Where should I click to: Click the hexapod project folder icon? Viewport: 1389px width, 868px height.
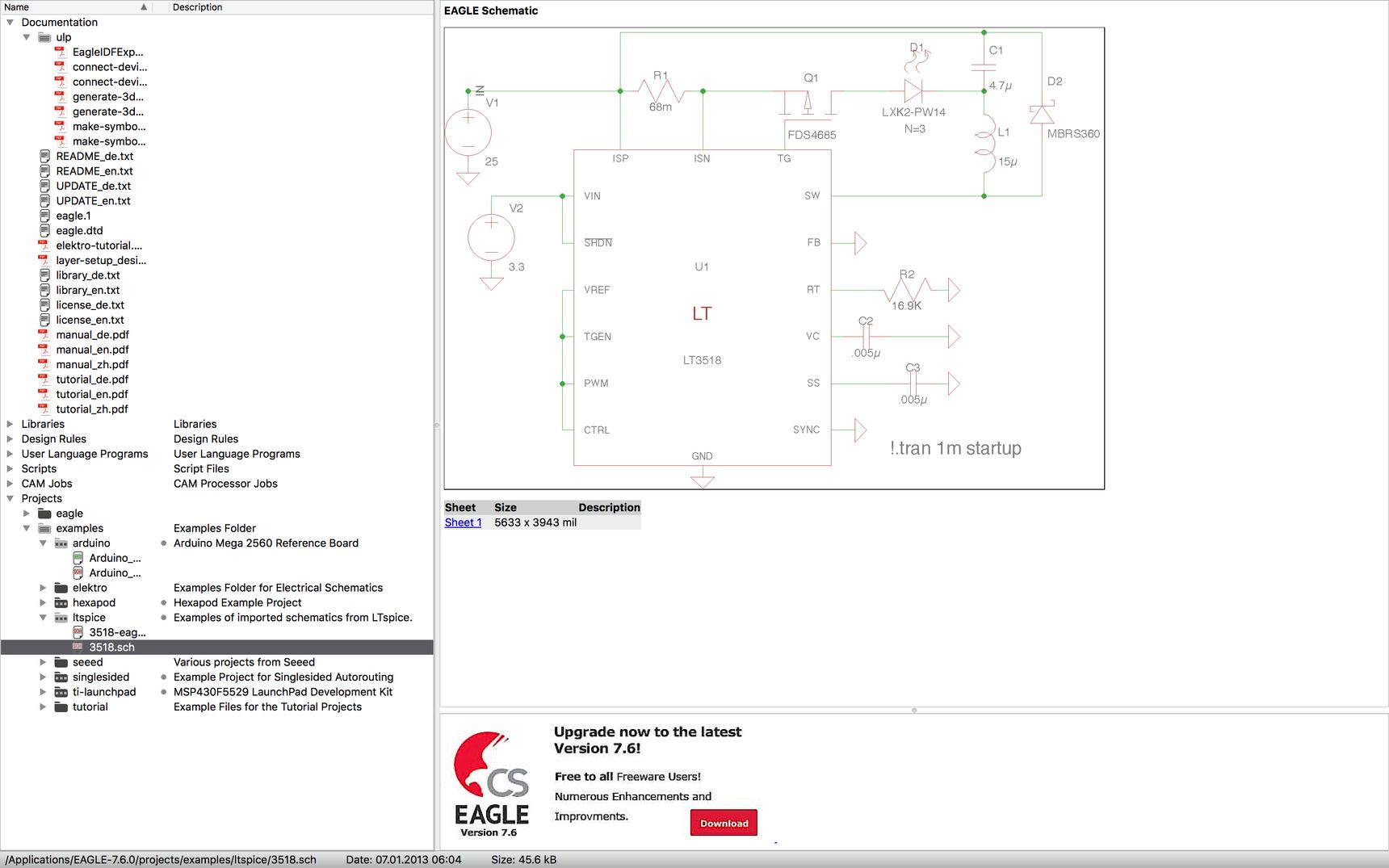point(61,603)
